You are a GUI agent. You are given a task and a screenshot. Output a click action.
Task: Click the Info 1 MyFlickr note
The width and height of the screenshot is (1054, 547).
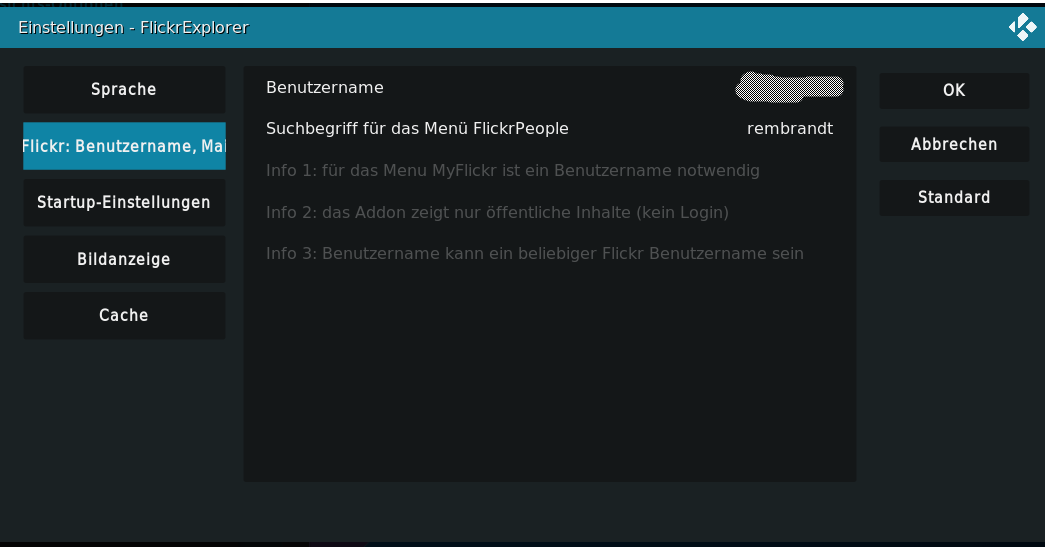tap(513, 171)
